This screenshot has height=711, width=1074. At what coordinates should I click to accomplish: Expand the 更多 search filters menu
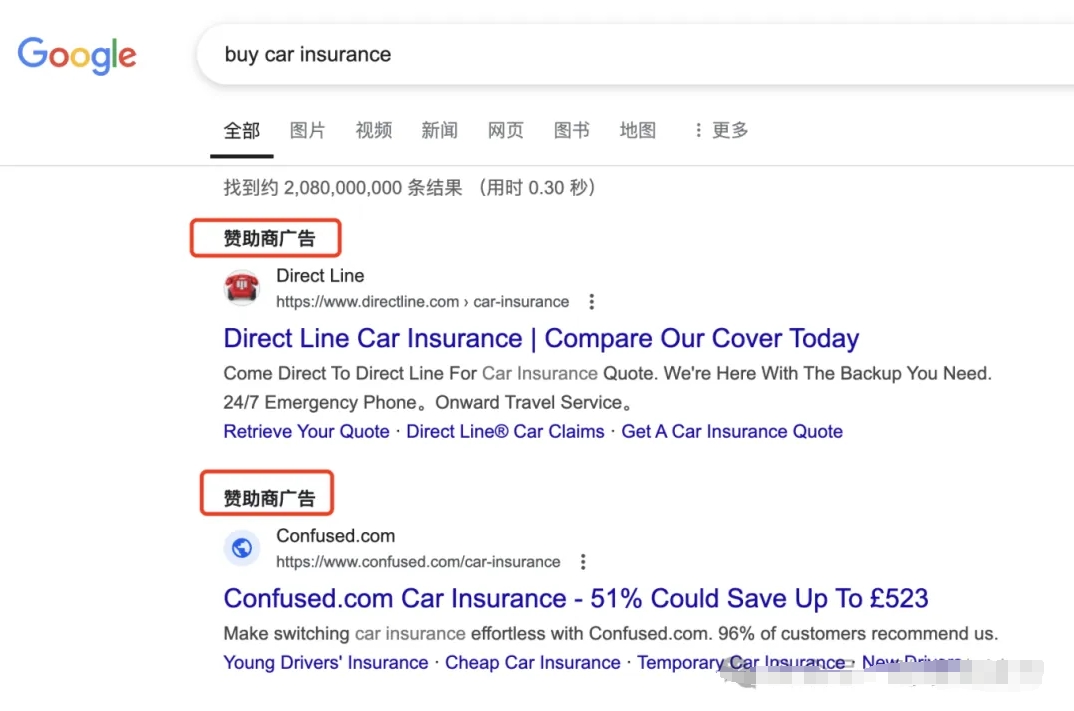coord(721,130)
